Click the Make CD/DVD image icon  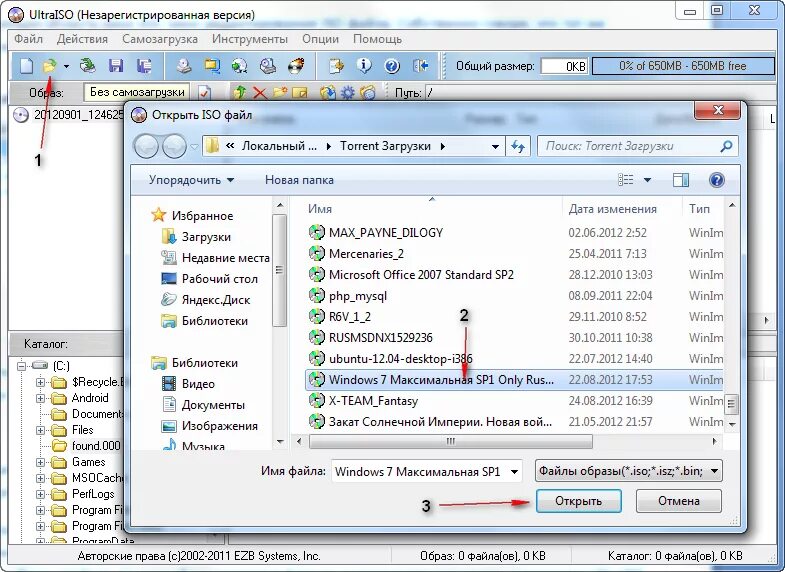184,66
